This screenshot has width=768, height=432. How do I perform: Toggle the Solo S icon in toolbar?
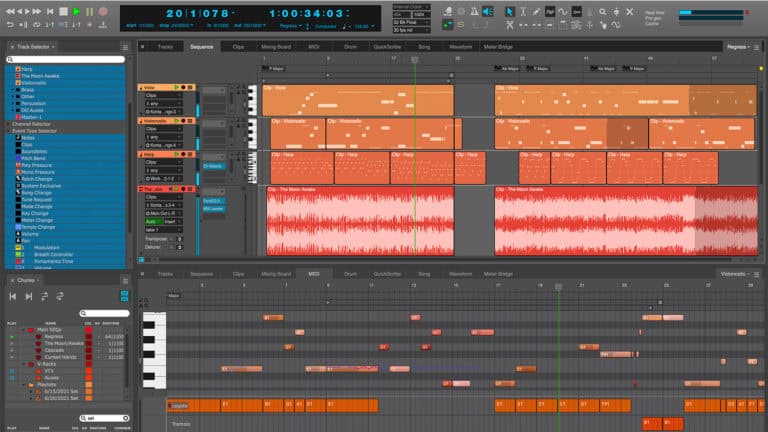click(461, 24)
